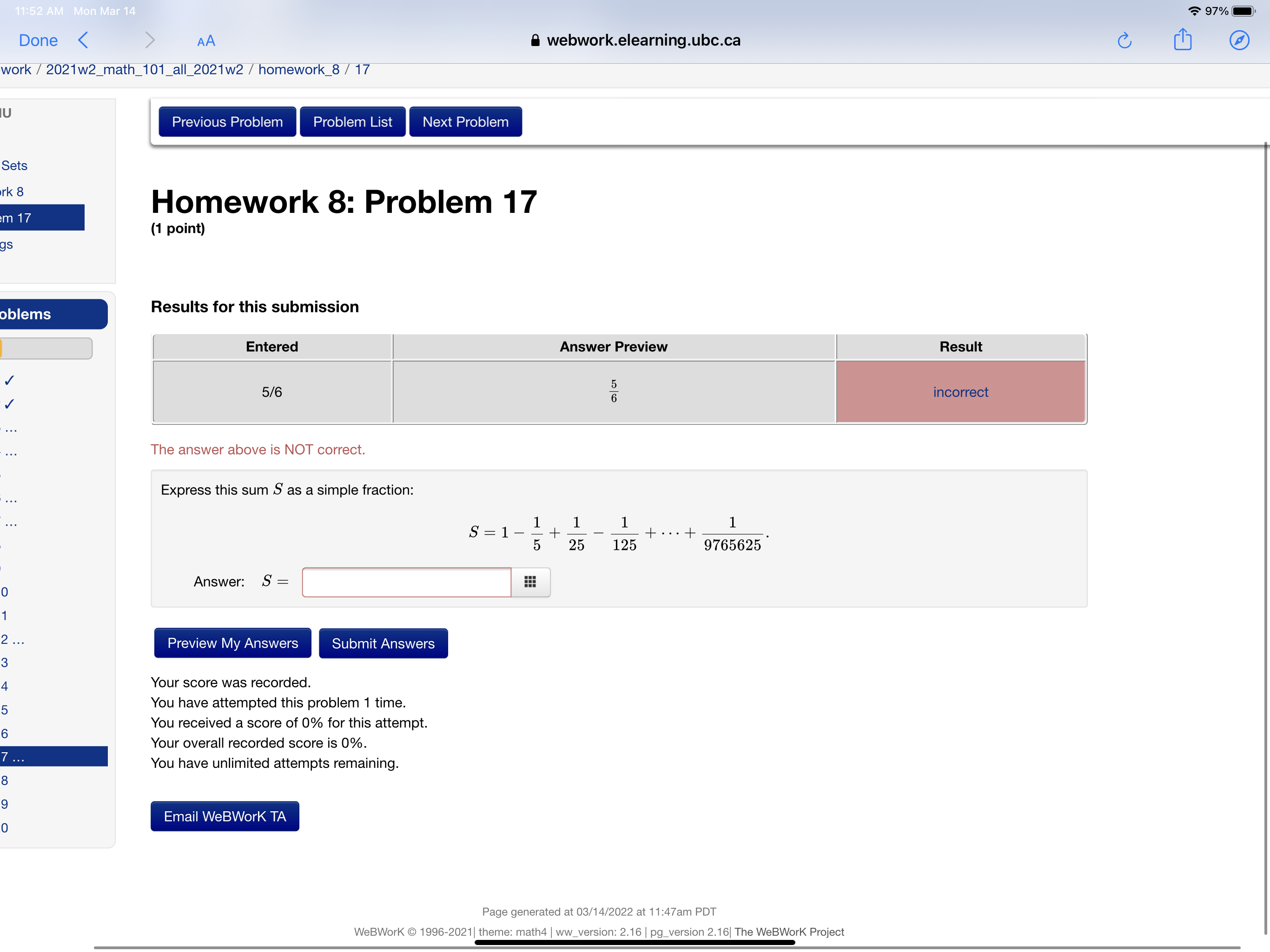The image size is (1270, 952).
Task: Open homework_8 breadcrumb link
Action: click(x=298, y=69)
